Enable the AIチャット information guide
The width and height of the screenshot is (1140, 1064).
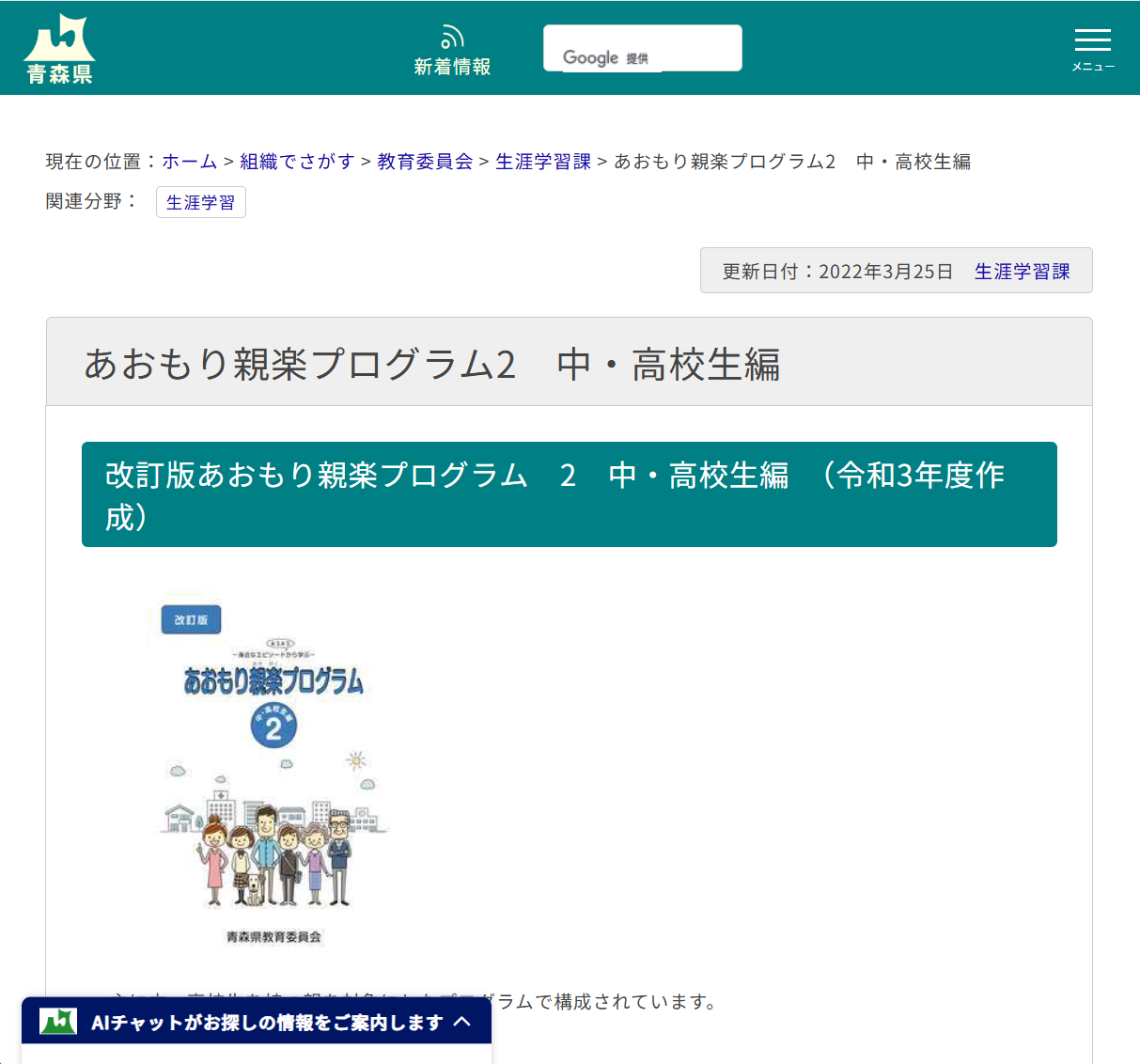[x=256, y=1022]
